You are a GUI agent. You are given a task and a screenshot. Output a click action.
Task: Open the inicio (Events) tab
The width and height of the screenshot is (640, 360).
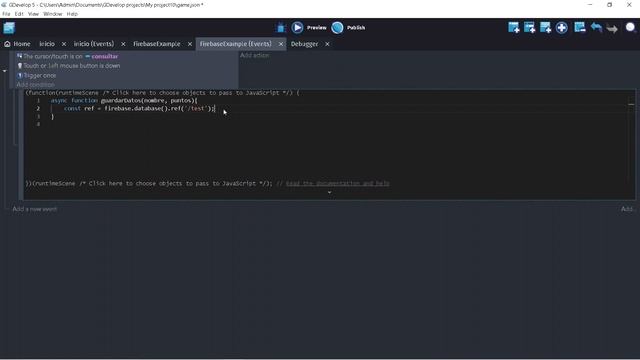[94, 44]
